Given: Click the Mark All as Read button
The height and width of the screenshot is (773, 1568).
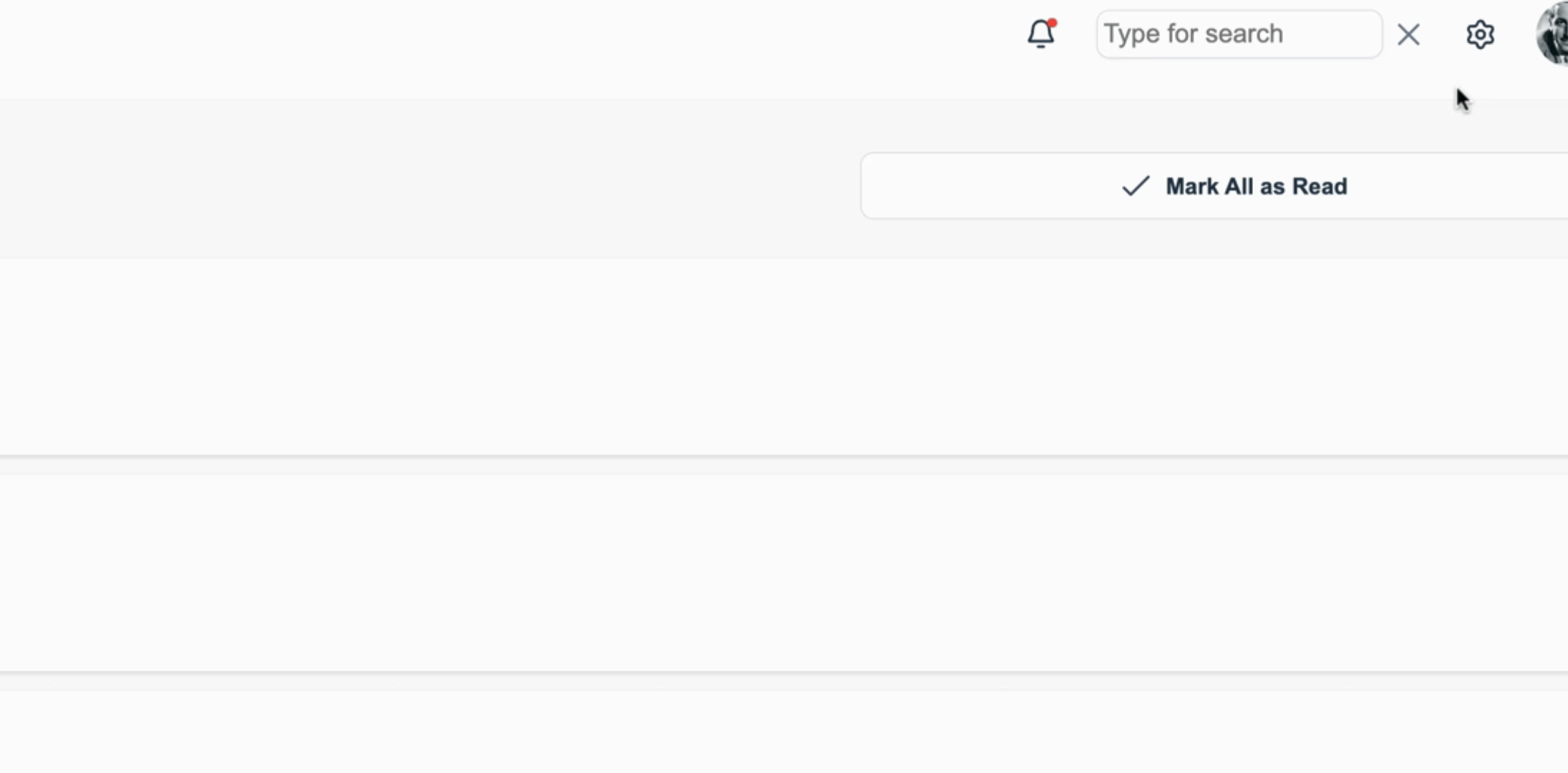Looking at the screenshot, I should (x=1214, y=185).
